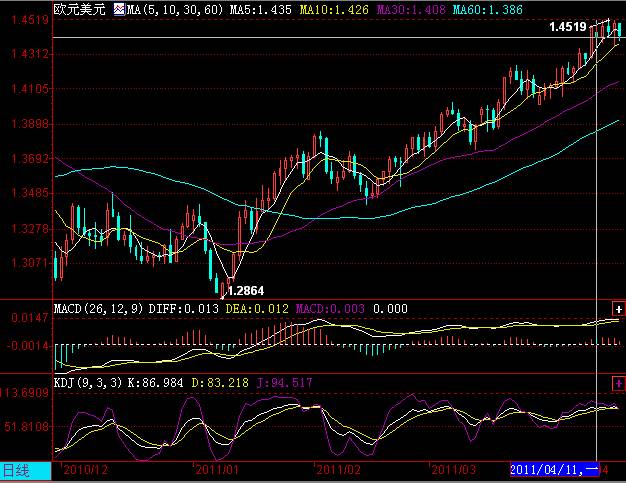Click the highlighted 2011/04/11 cursor date
This screenshot has width=626, height=483.
555,470
